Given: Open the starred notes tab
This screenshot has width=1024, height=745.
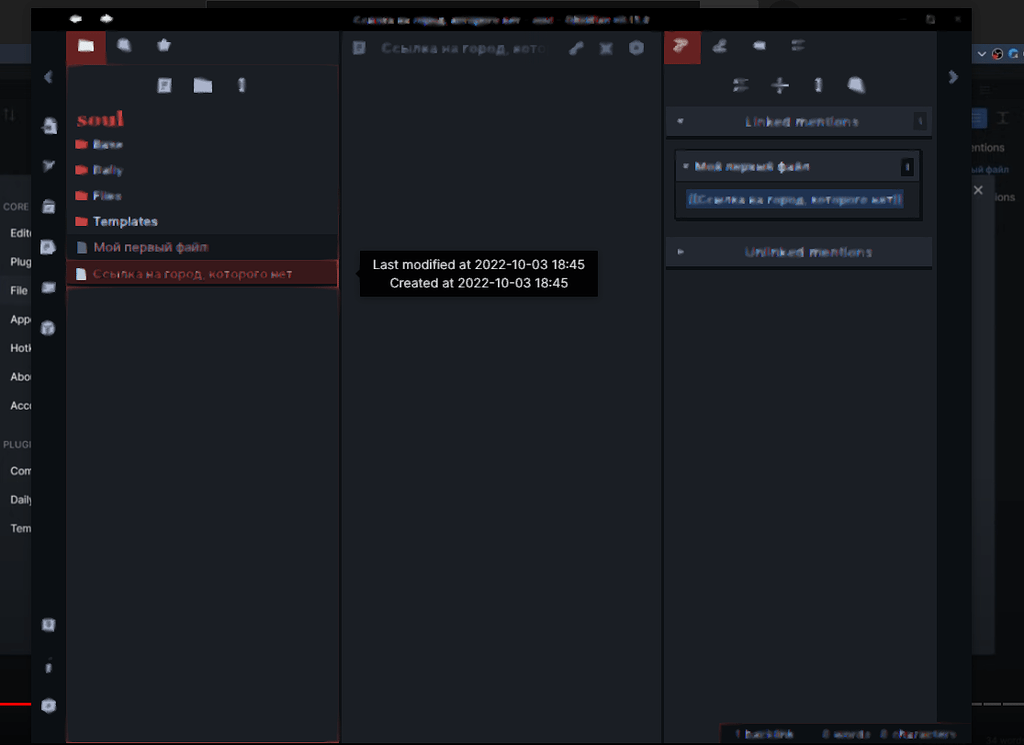Looking at the screenshot, I should click(163, 46).
